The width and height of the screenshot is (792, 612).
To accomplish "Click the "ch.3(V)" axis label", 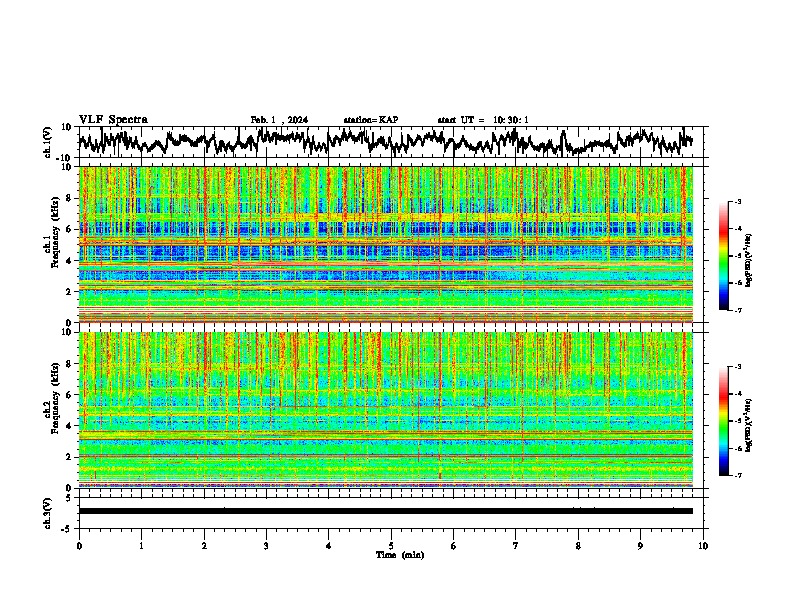I will click(48, 514).
